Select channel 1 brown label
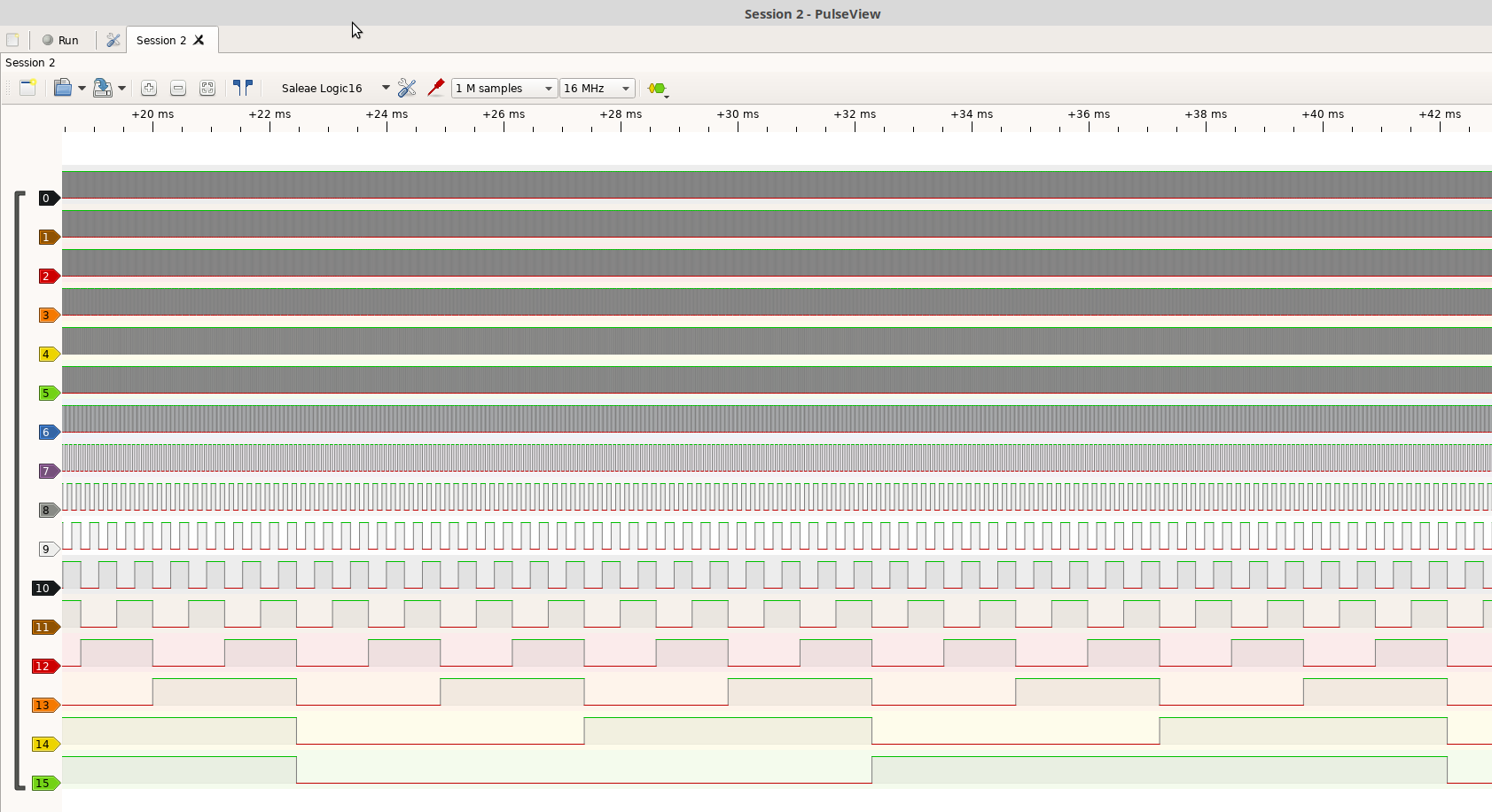This screenshot has width=1492, height=812. [49, 237]
